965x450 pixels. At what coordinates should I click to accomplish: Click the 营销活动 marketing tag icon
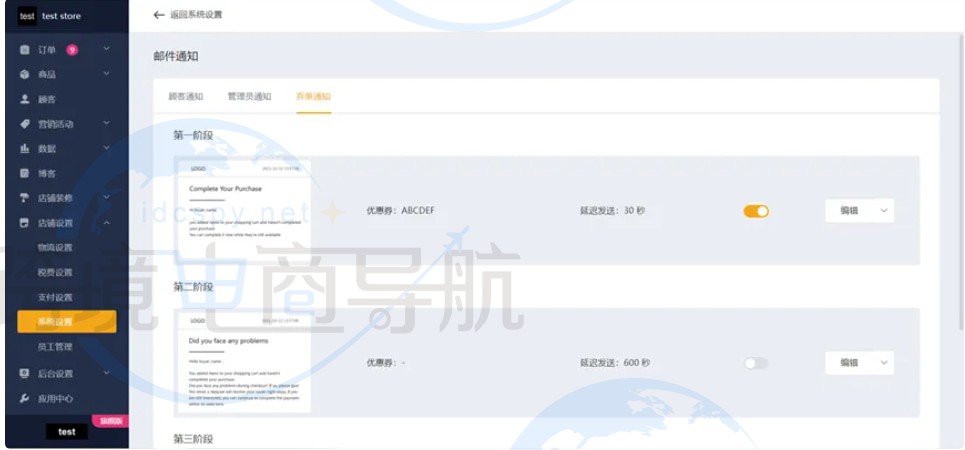pos(25,124)
